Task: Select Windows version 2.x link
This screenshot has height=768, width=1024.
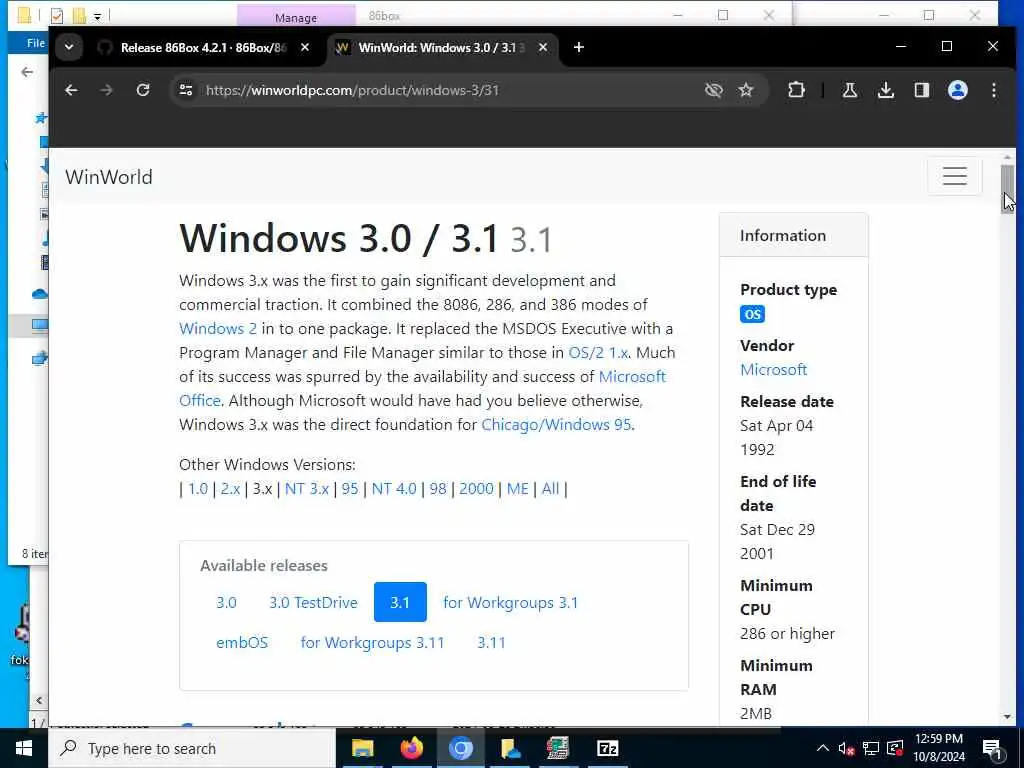Action: (230, 488)
